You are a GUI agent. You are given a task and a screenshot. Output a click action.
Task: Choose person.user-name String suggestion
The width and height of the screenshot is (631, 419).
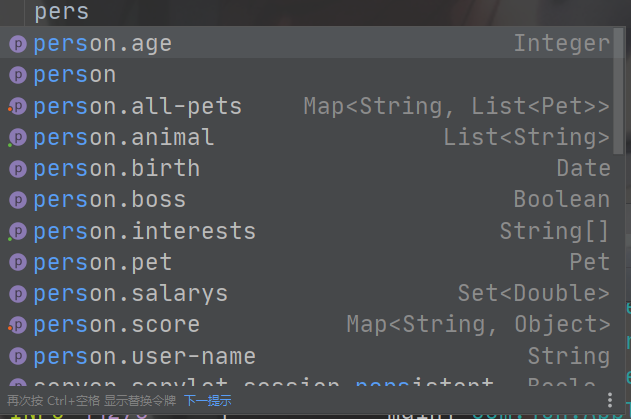(x=300, y=357)
